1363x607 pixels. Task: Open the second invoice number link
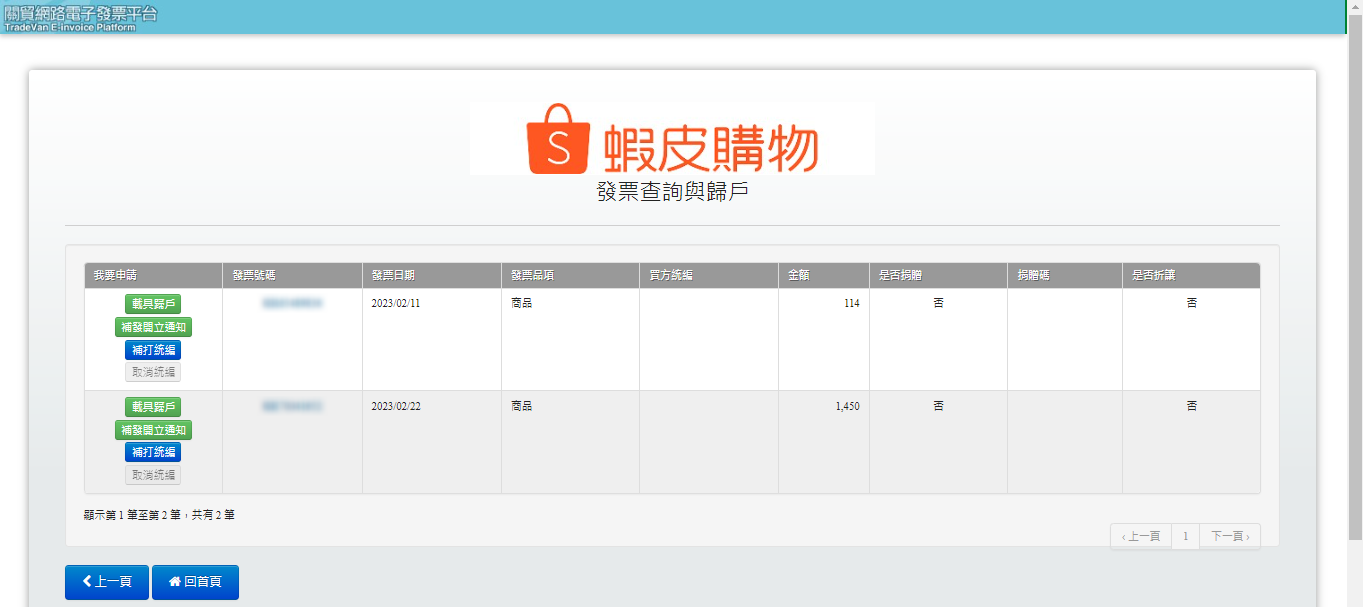pos(291,406)
